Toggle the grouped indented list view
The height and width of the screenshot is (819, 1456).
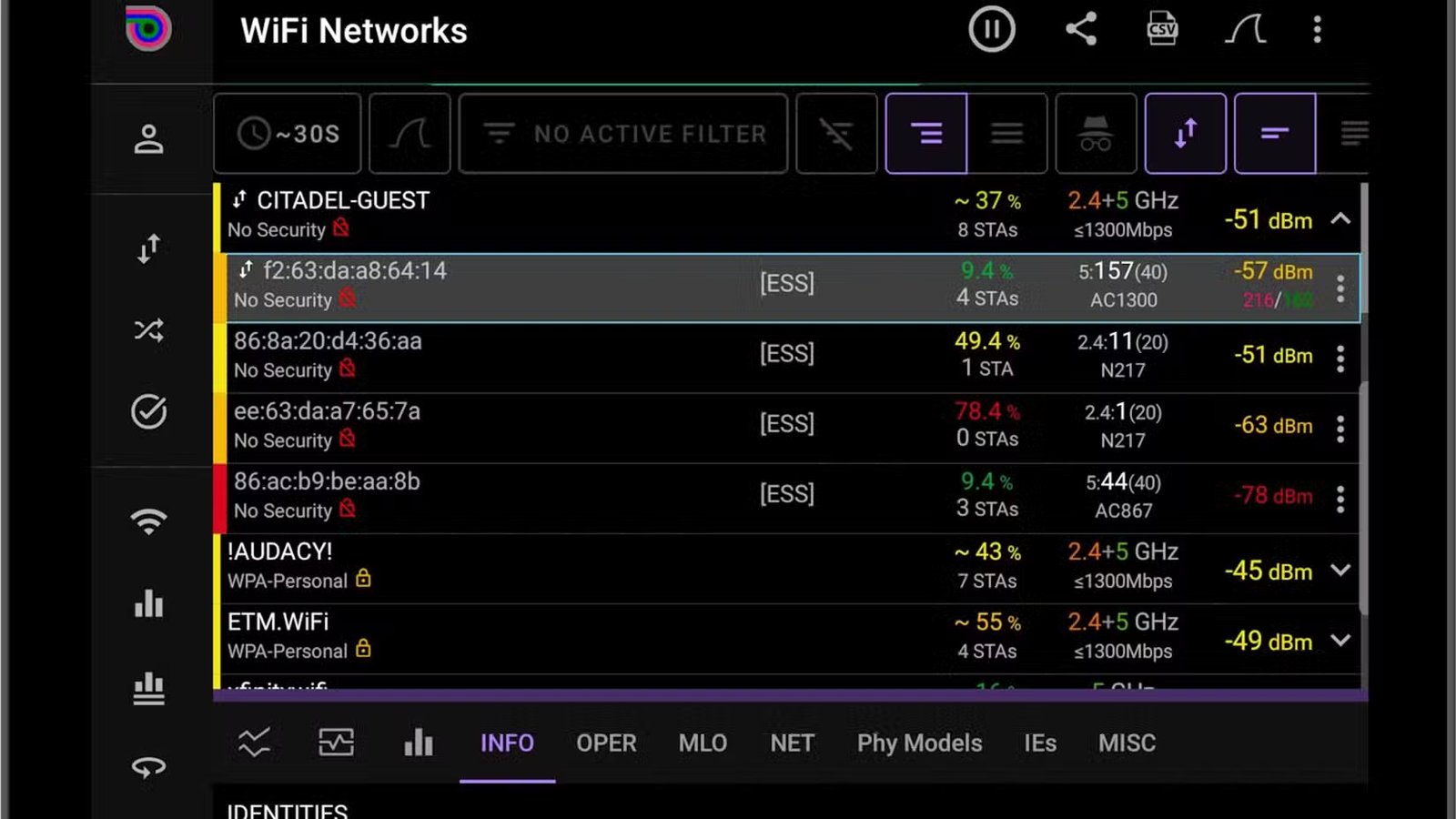926,134
